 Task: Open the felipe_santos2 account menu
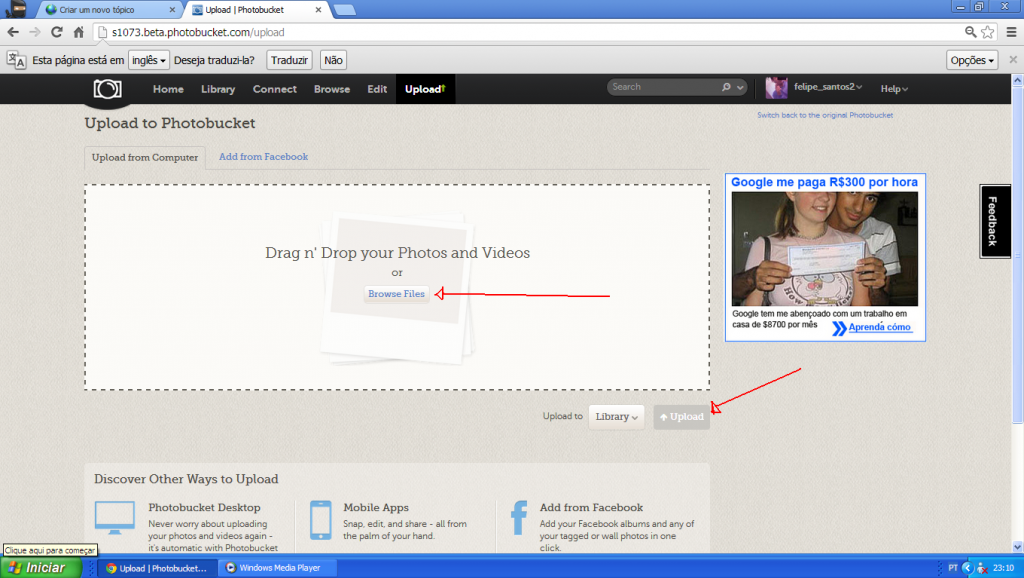click(827, 87)
